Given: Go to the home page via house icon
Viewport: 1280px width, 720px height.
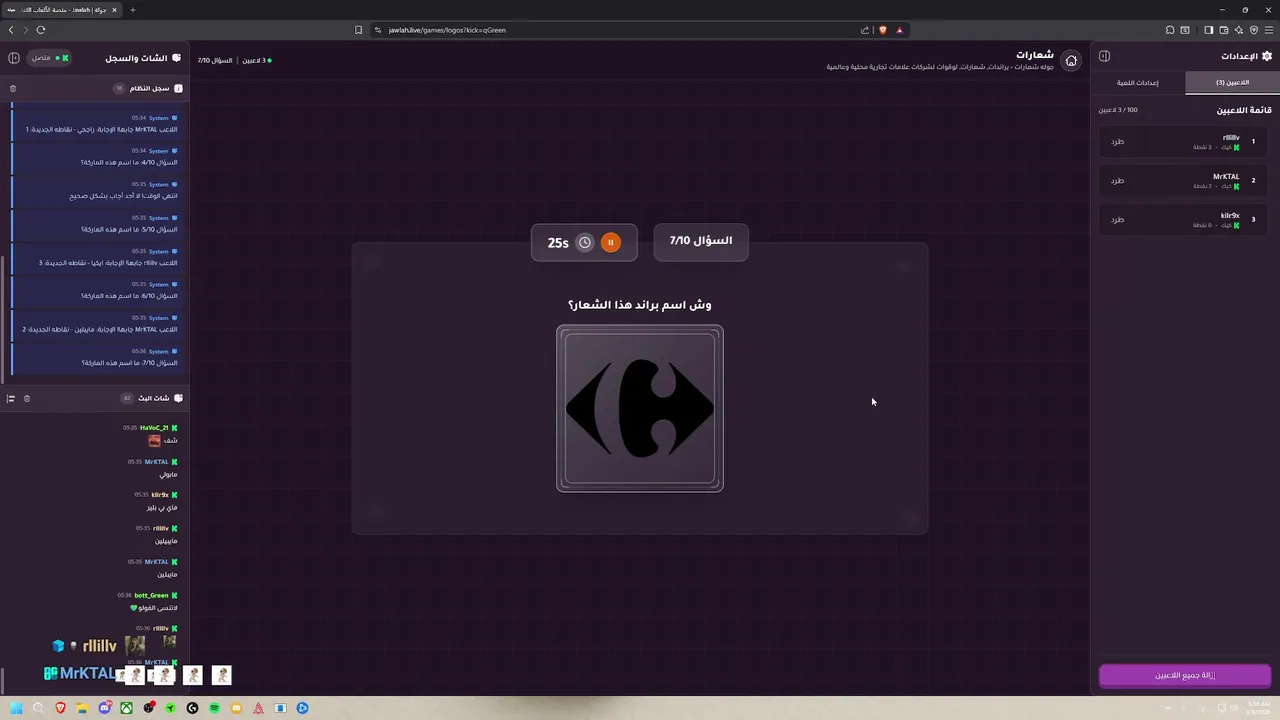Looking at the screenshot, I should [1071, 60].
